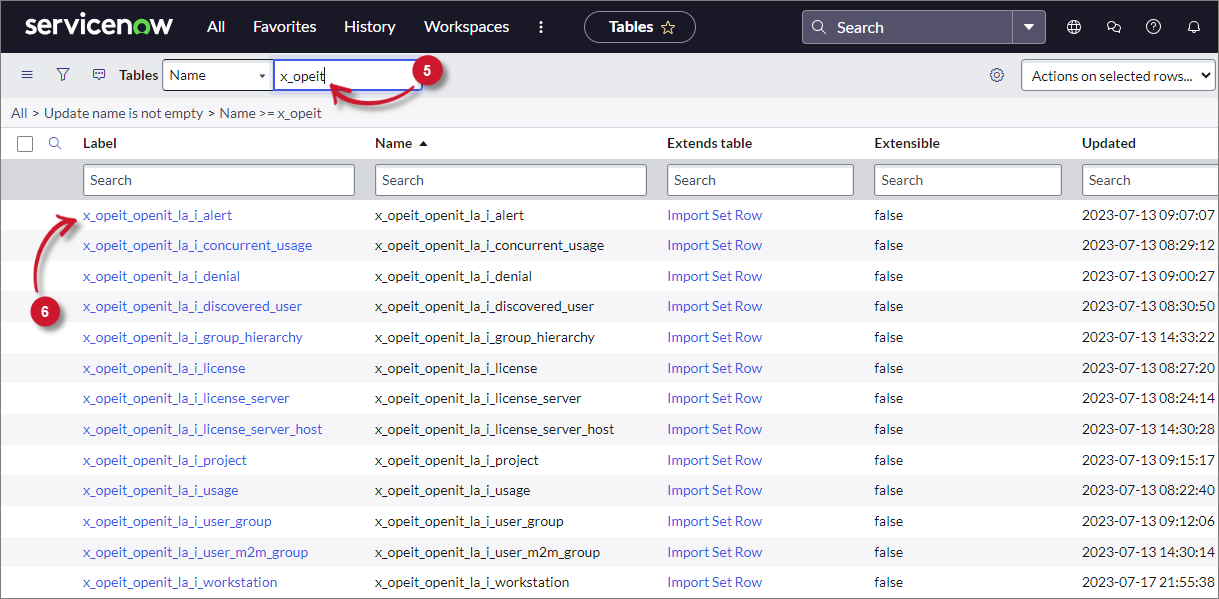The width and height of the screenshot is (1219, 599).
Task: Toggle the select-all rows checkbox
Action: pos(25,144)
